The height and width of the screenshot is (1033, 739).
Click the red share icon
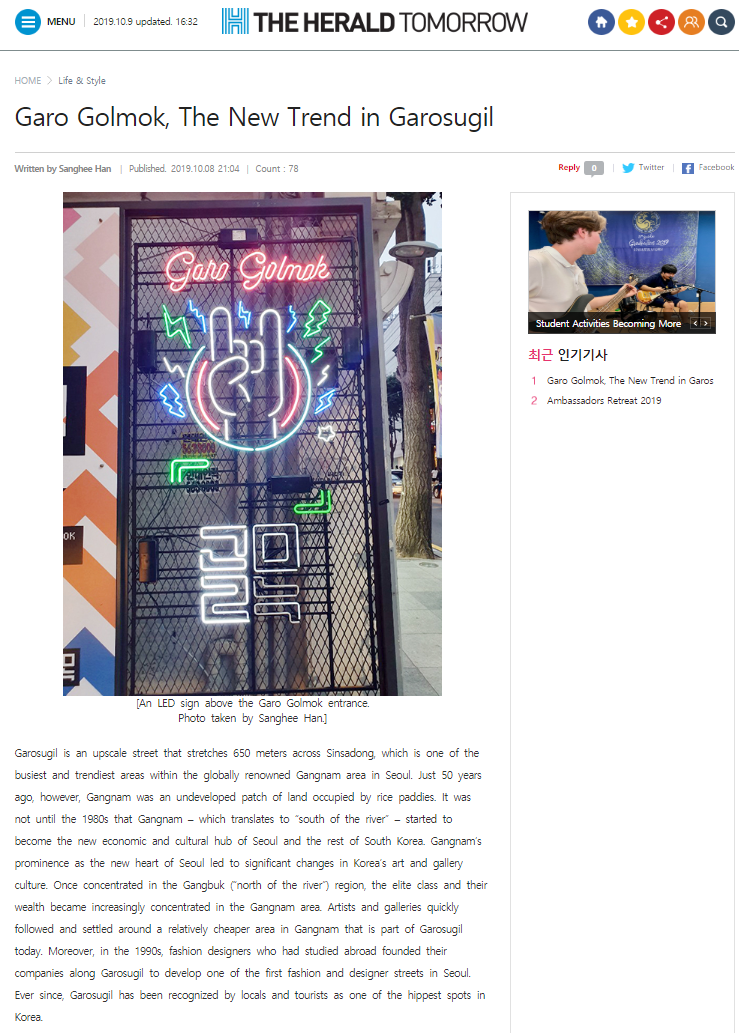(661, 22)
